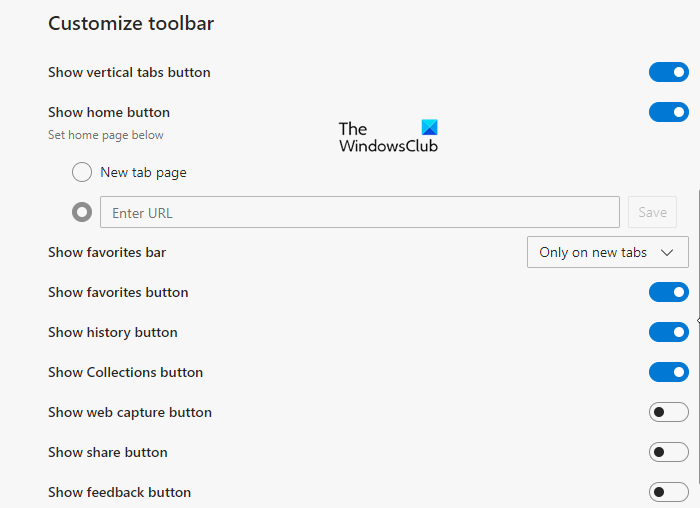Disable the Show vertical tabs button toggle
The height and width of the screenshot is (508, 700).
click(x=668, y=72)
